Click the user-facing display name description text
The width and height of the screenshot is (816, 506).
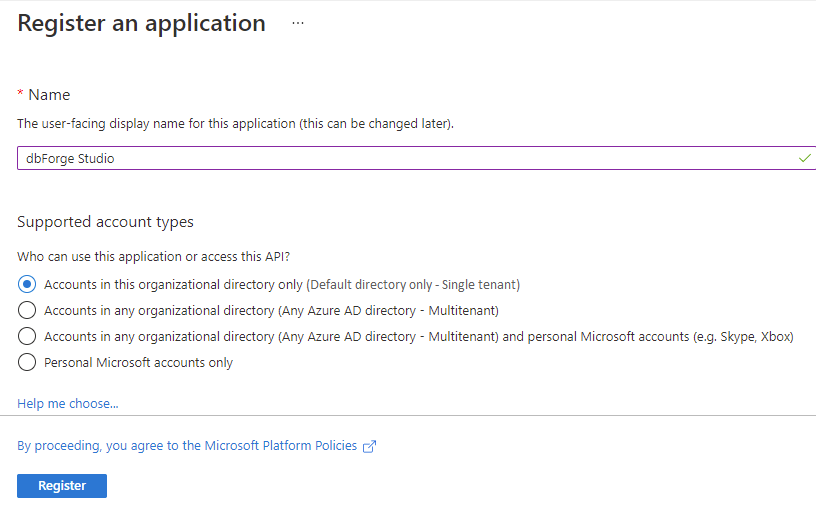pos(235,124)
